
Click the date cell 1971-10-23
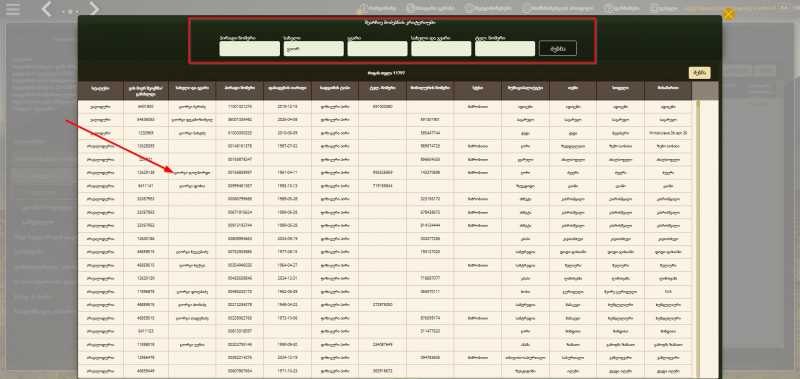[287, 372]
